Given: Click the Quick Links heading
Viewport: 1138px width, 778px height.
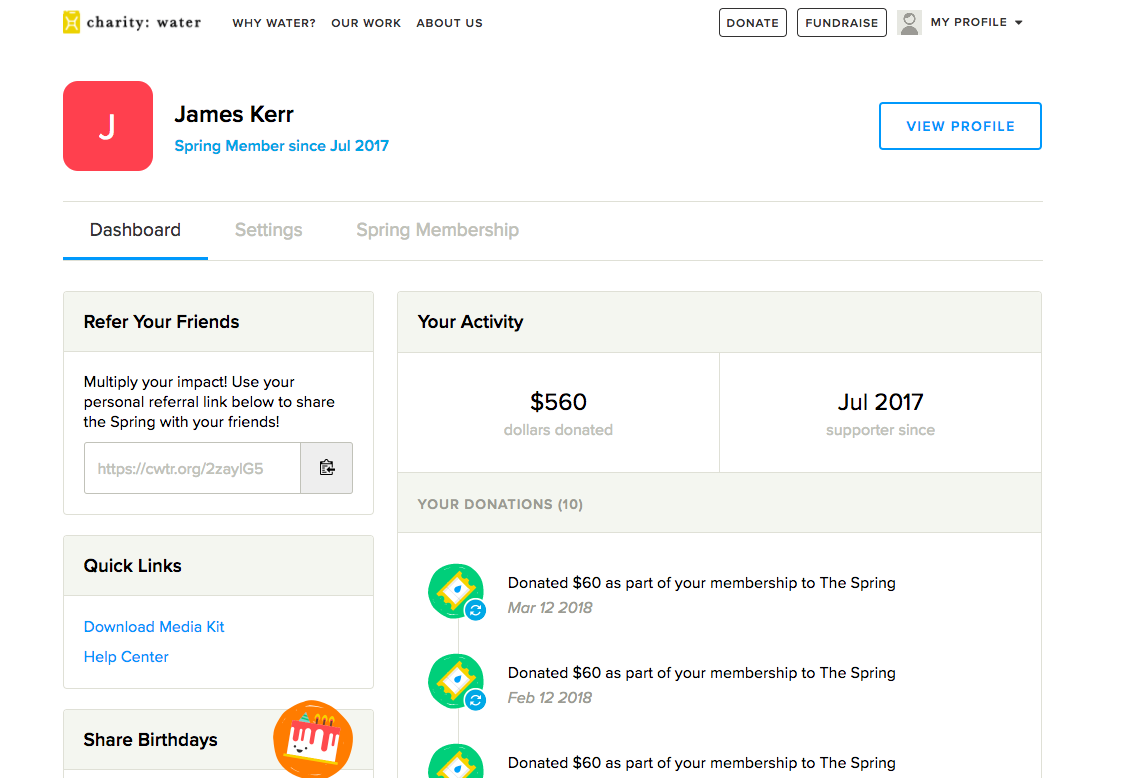Looking at the screenshot, I should pyautogui.click(x=132, y=565).
